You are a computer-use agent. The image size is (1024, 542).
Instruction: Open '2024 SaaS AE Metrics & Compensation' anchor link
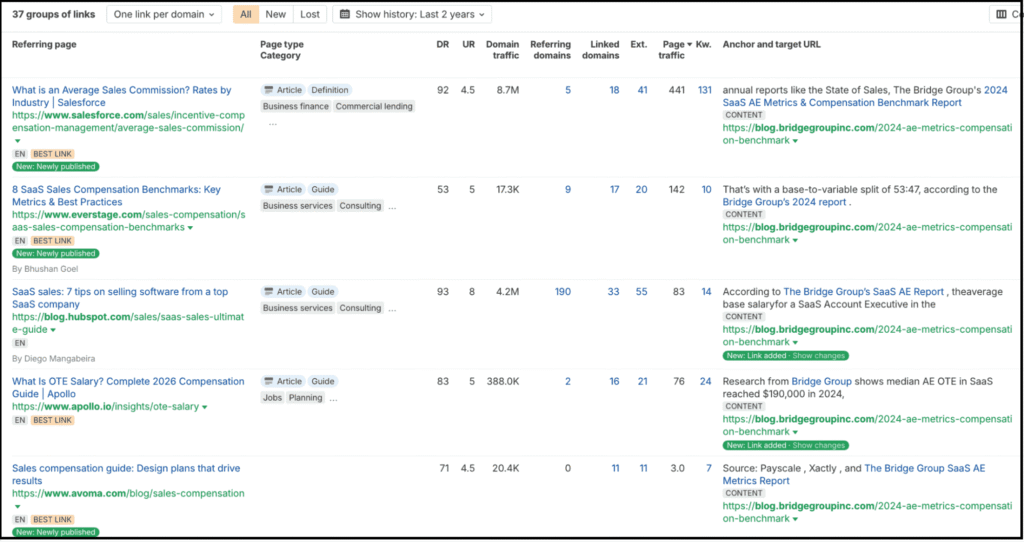point(865,97)
